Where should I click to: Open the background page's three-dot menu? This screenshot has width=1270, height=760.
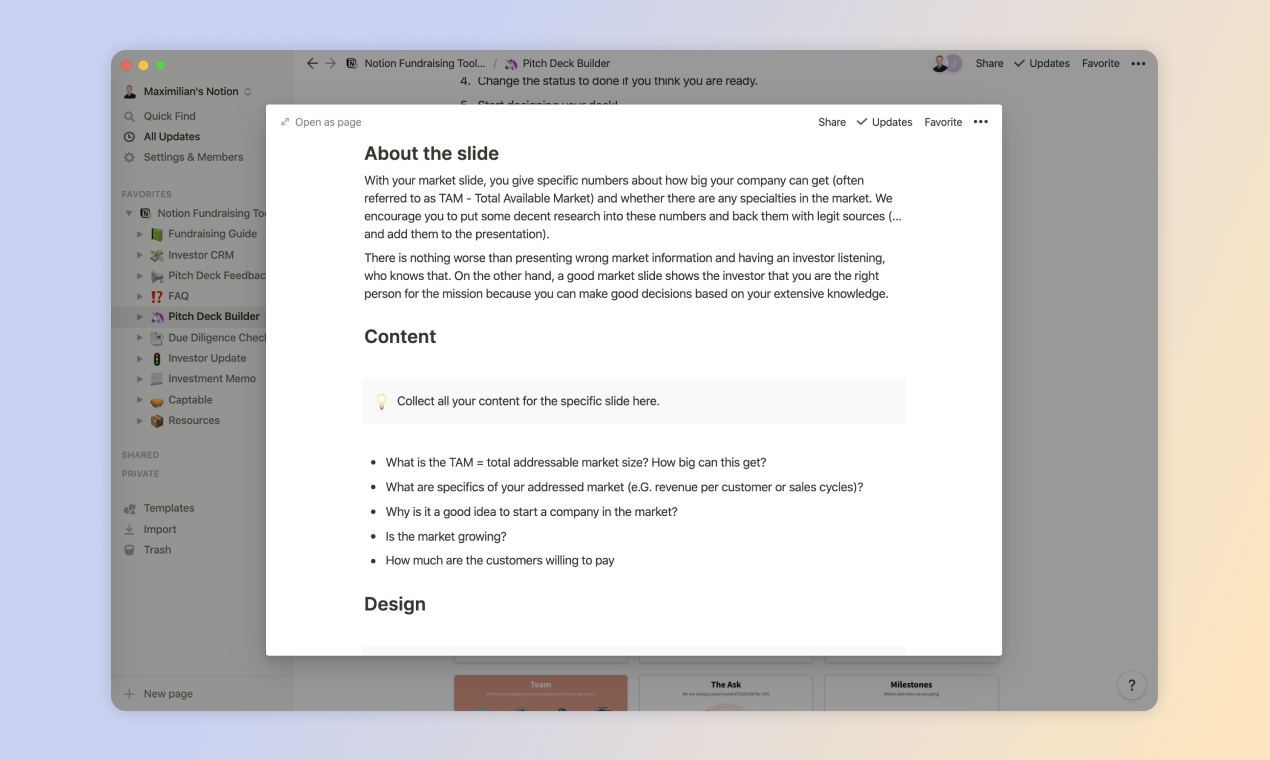coord(1138,63)
